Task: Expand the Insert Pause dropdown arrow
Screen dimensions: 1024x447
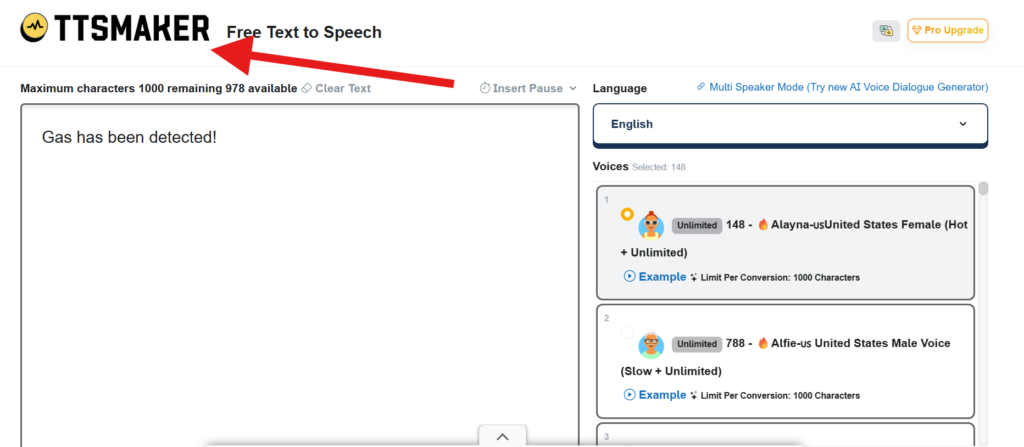Action: pos(573,88)
